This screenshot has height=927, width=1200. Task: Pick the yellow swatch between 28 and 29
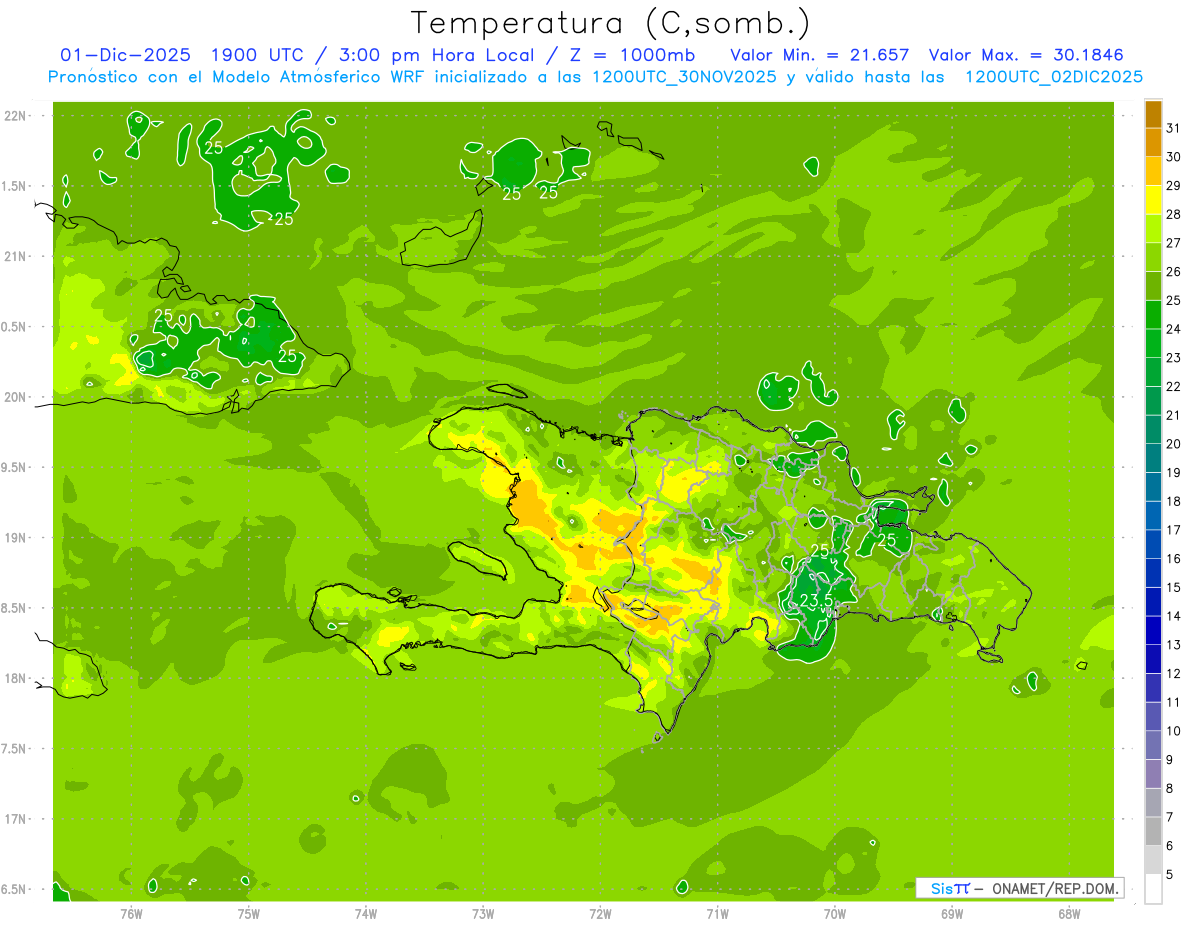pyautogui.click(x=1153, y=200)
